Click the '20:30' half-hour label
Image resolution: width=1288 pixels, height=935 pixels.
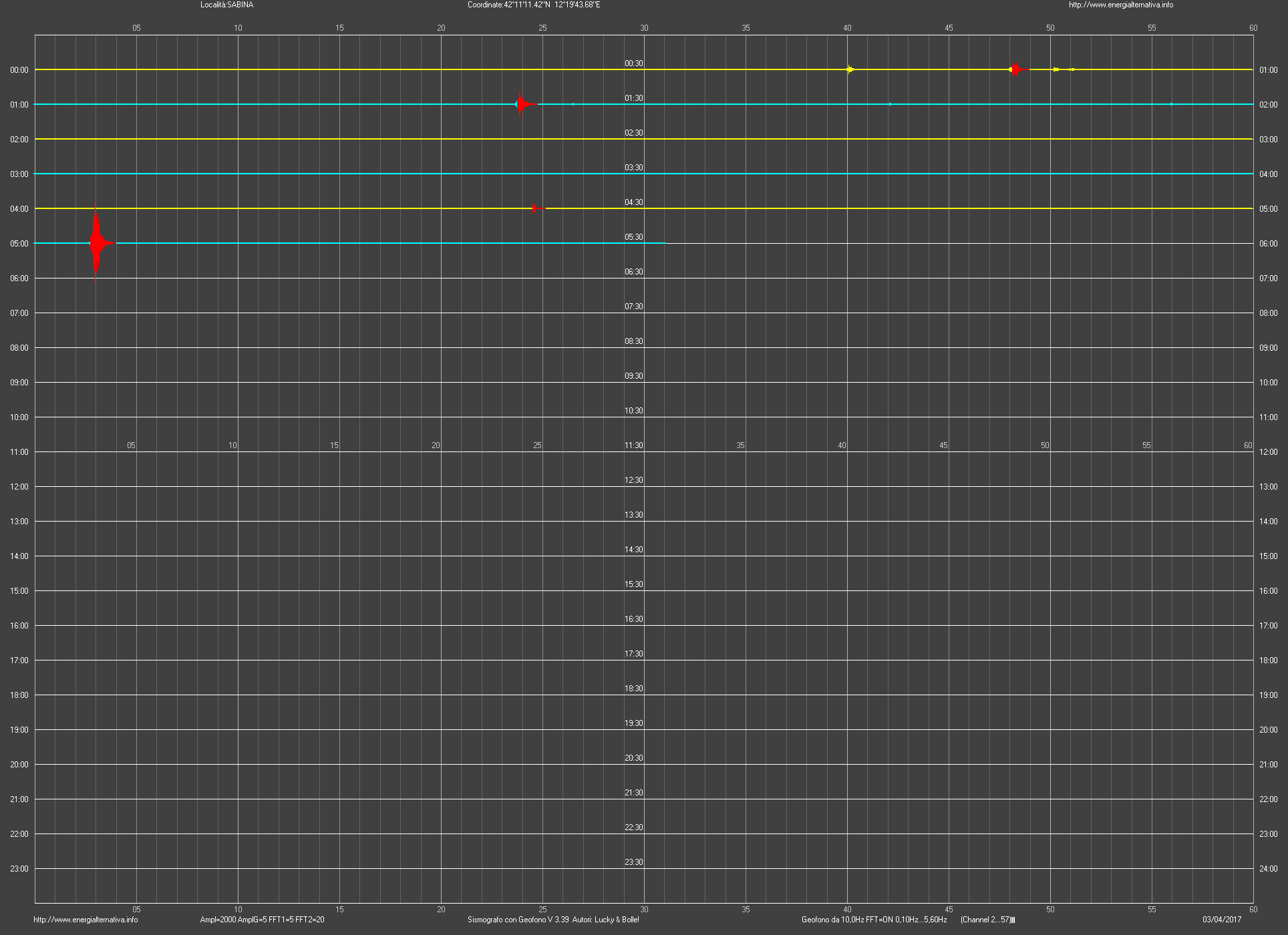tap(634, 758)
